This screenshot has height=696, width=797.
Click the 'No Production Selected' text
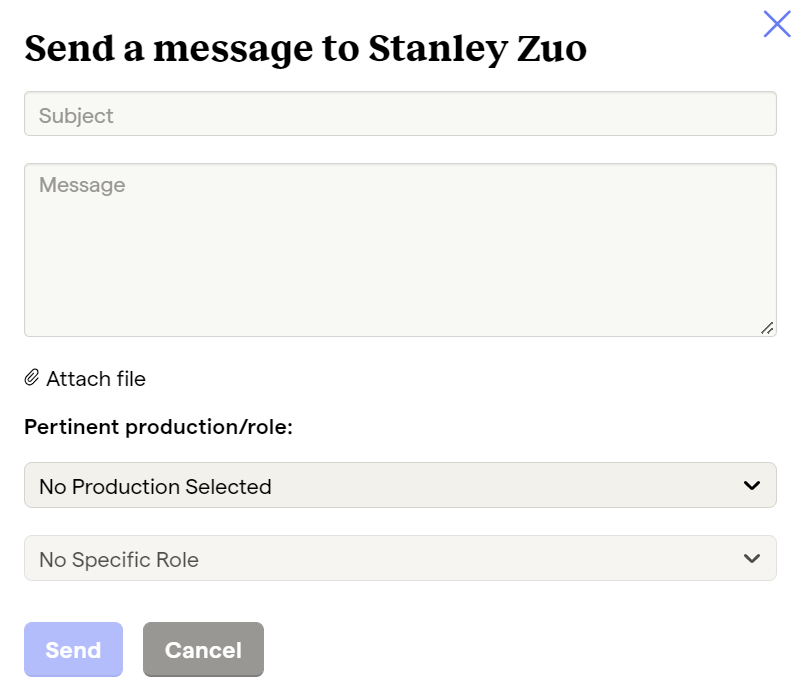point(155,487)
